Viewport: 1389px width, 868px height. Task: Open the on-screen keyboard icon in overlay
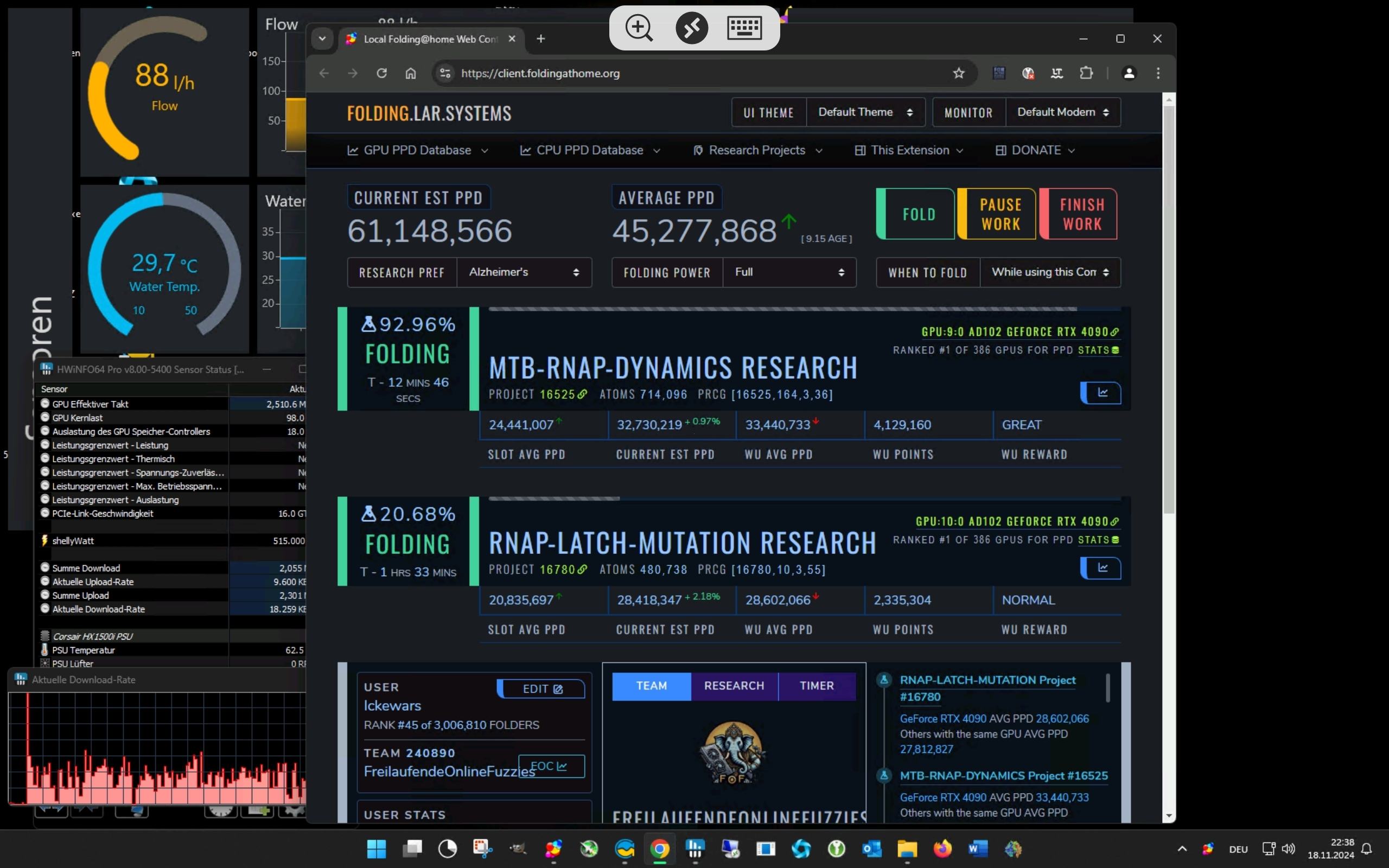[744, 28]
